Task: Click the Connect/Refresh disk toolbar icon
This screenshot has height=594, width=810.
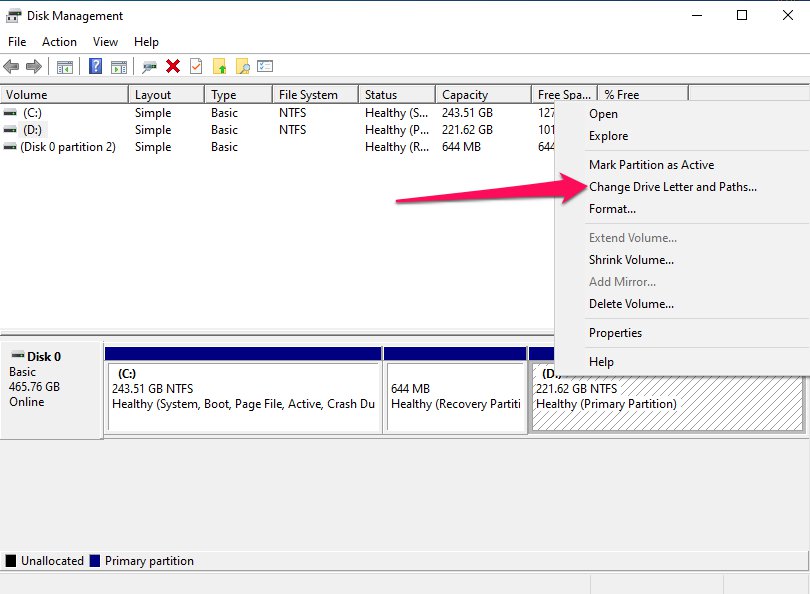Action: click(x=149, y=67)
